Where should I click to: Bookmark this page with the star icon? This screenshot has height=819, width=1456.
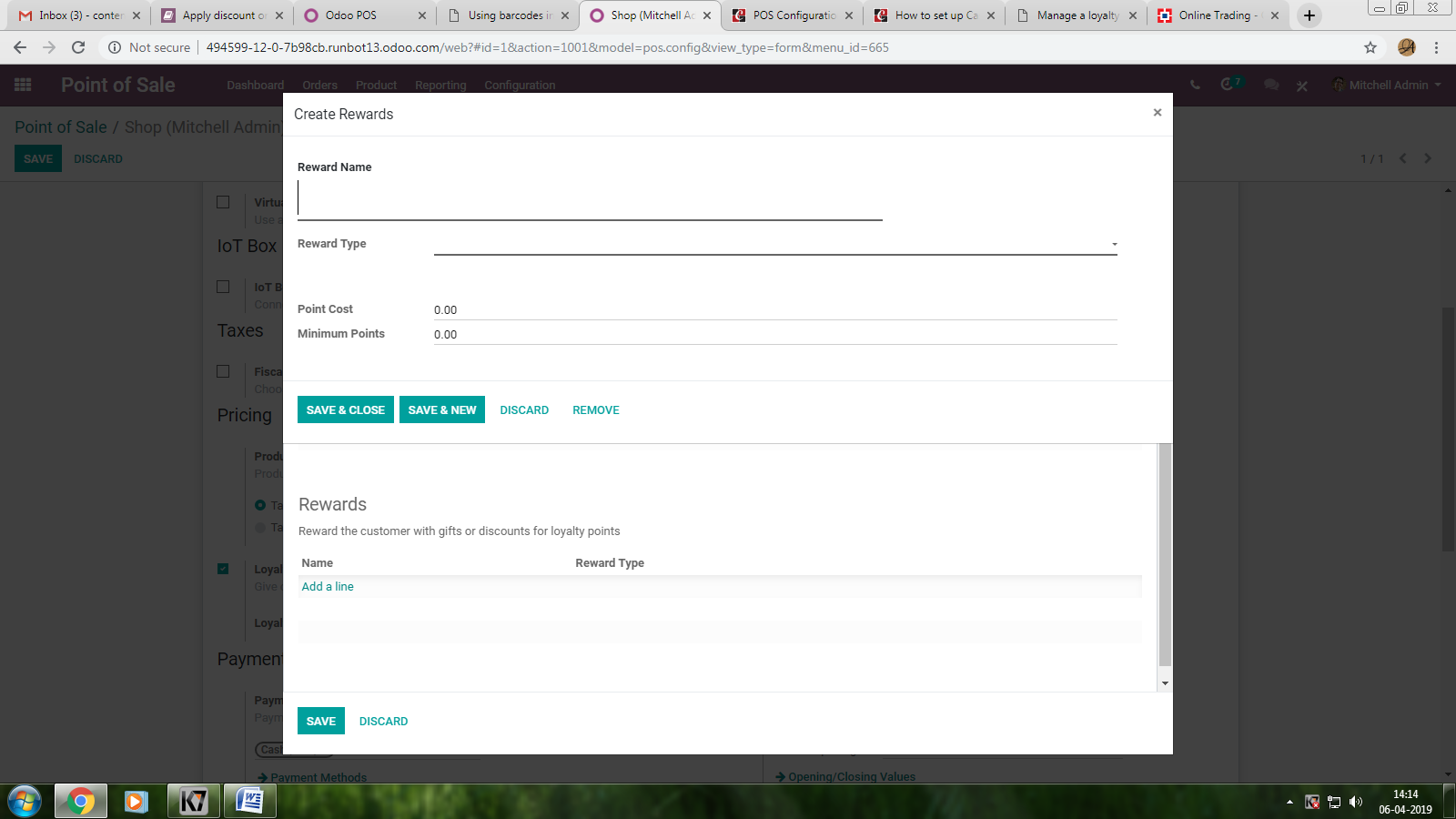1370,47
